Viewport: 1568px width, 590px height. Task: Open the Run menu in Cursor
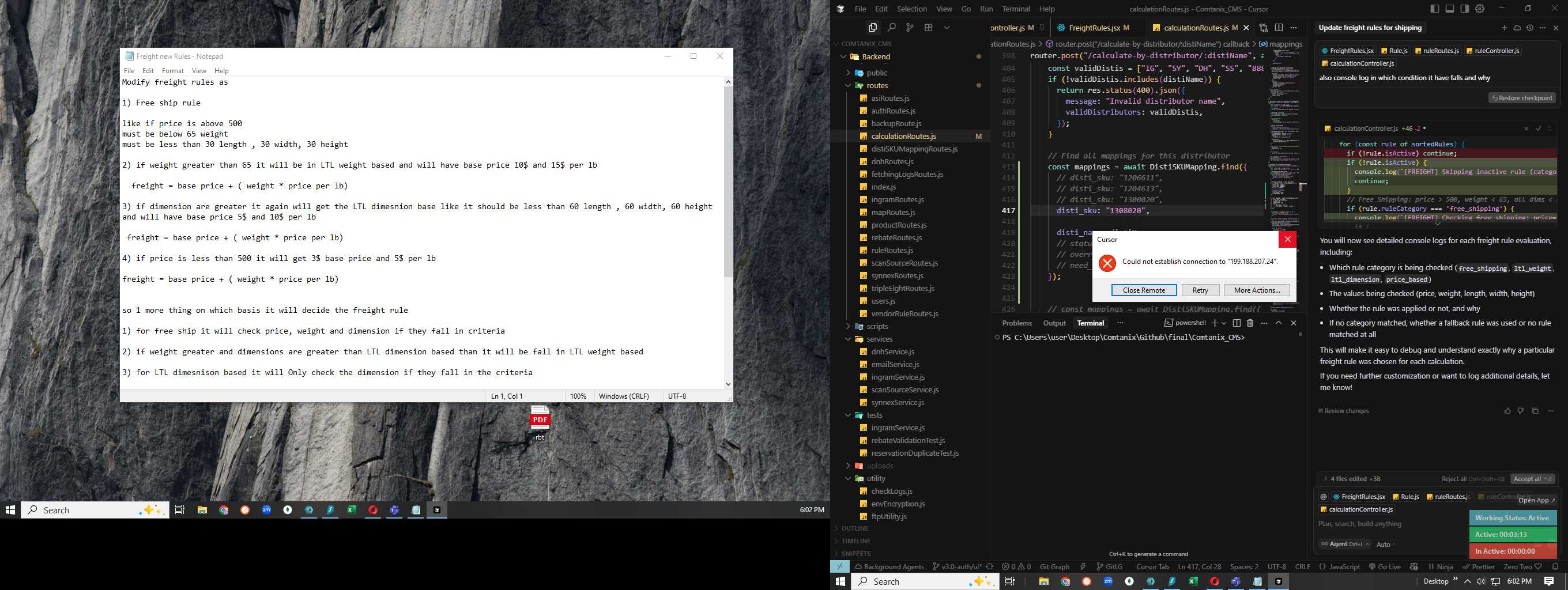point(986,9)
